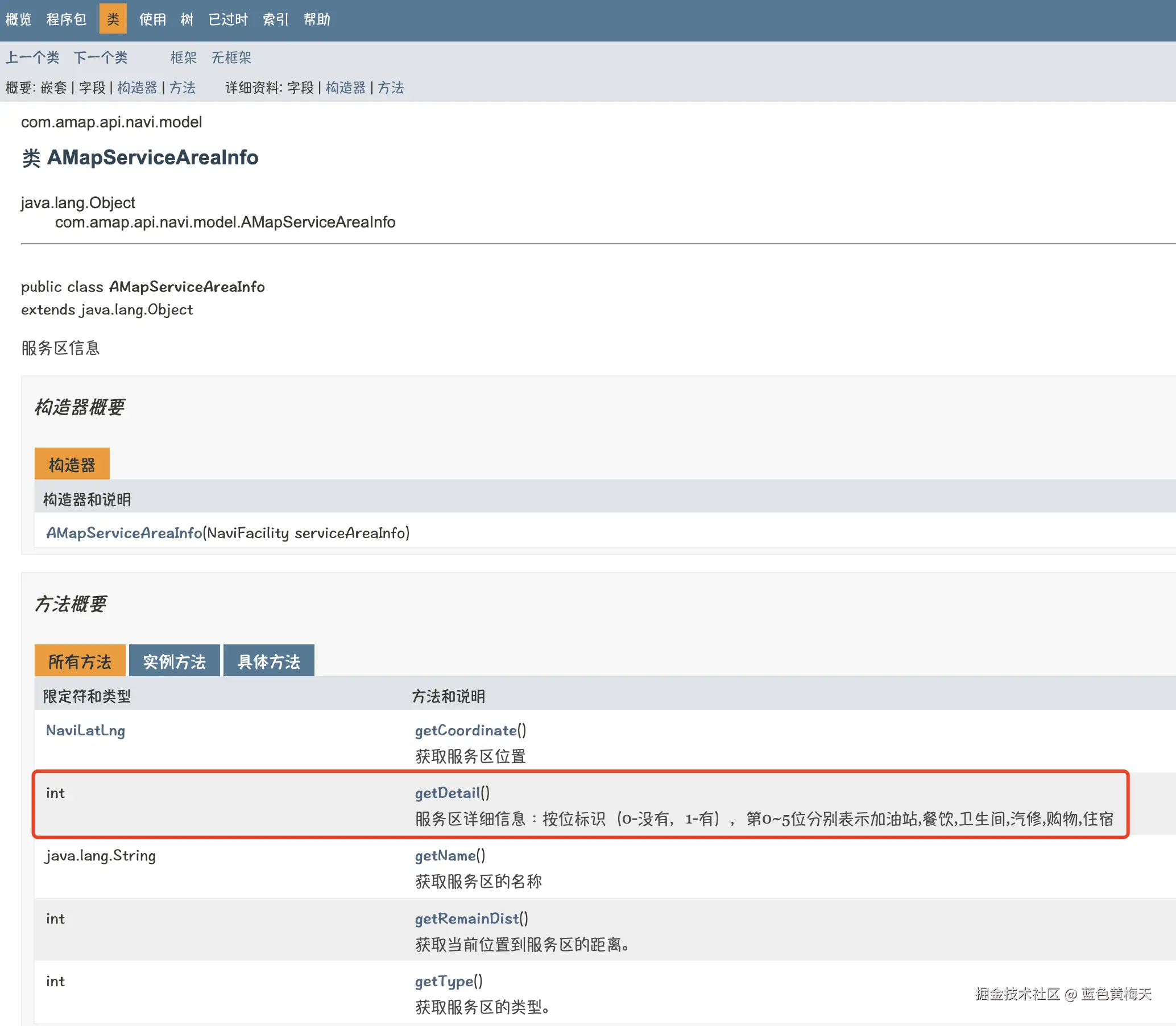Image resolution: width=1176 pixels, height=1026 pixels.
Task: Go to 上一个类 previous class
Action: [x=32, y=57]
